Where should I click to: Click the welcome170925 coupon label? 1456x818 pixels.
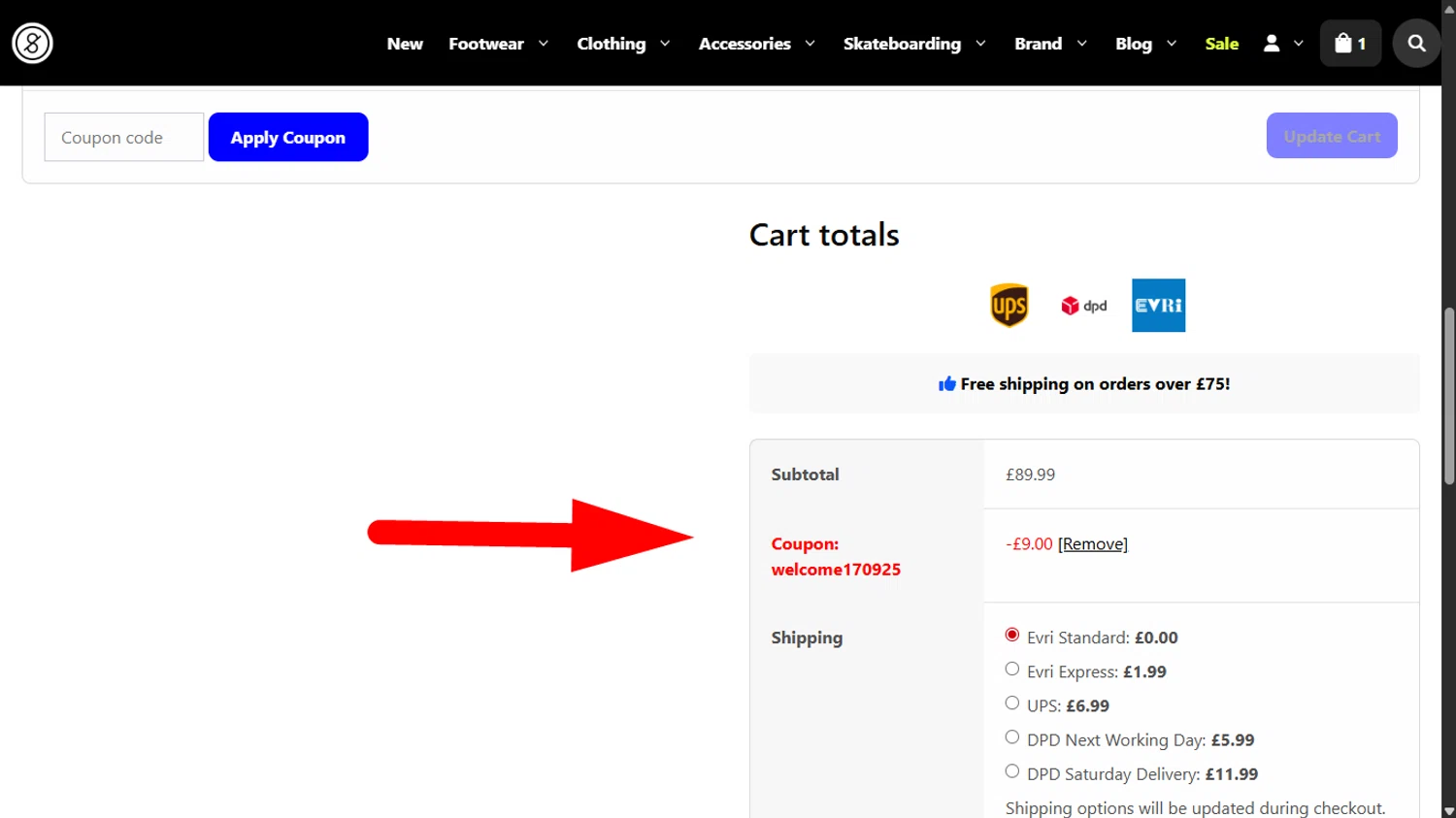[836, 570]
